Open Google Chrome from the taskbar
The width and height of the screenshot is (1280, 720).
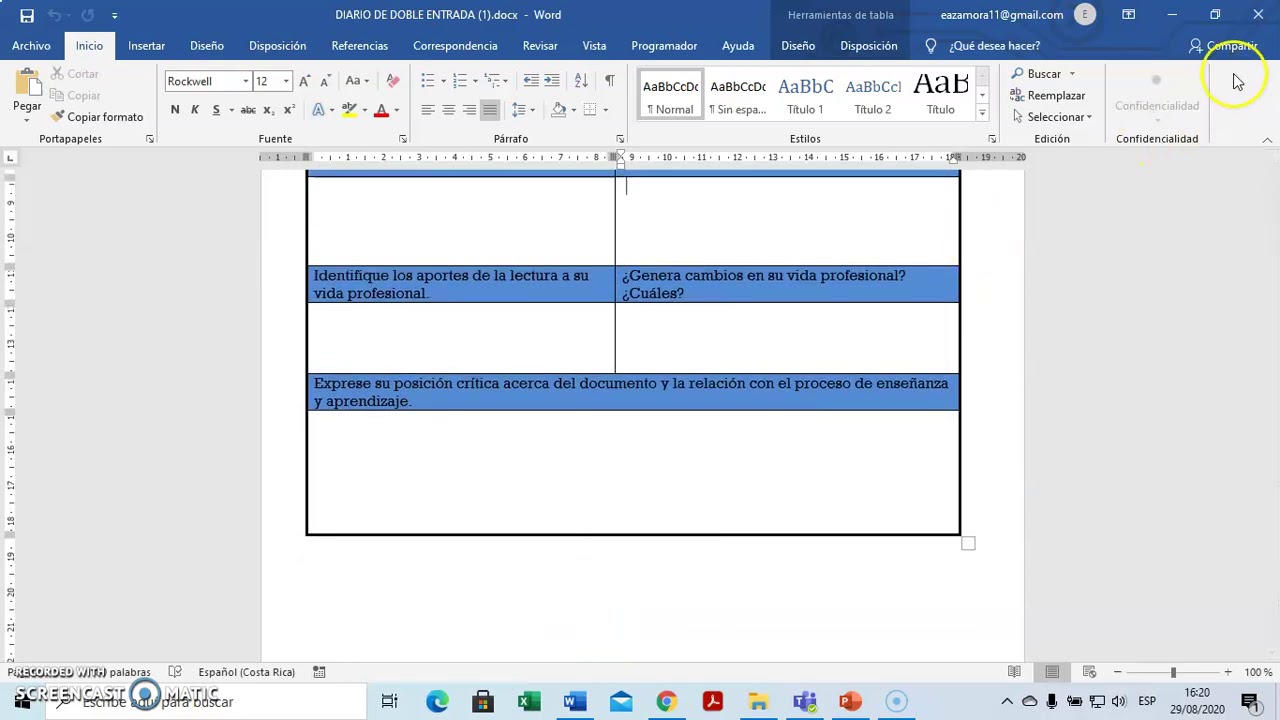point(666,702)
